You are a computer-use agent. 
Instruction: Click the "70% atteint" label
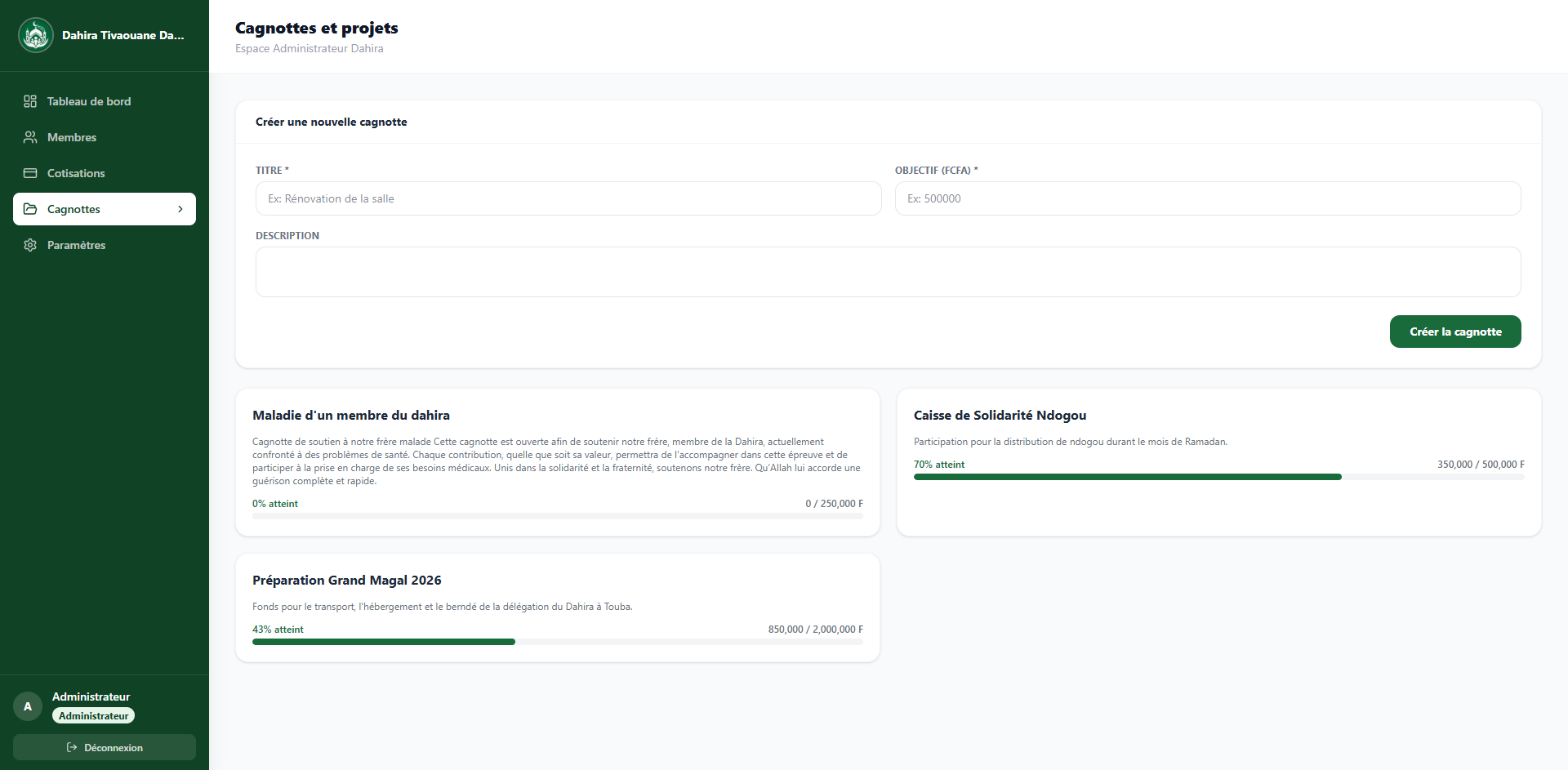tap(939, 465)
